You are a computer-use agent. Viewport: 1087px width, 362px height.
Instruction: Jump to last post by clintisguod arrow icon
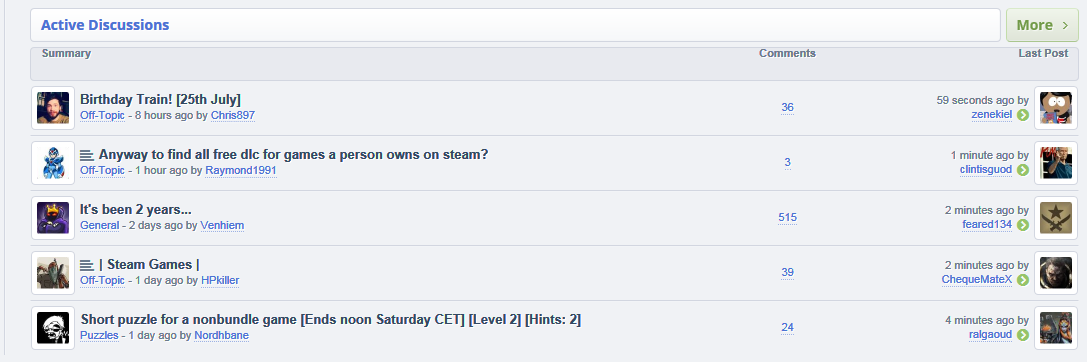1023,170
